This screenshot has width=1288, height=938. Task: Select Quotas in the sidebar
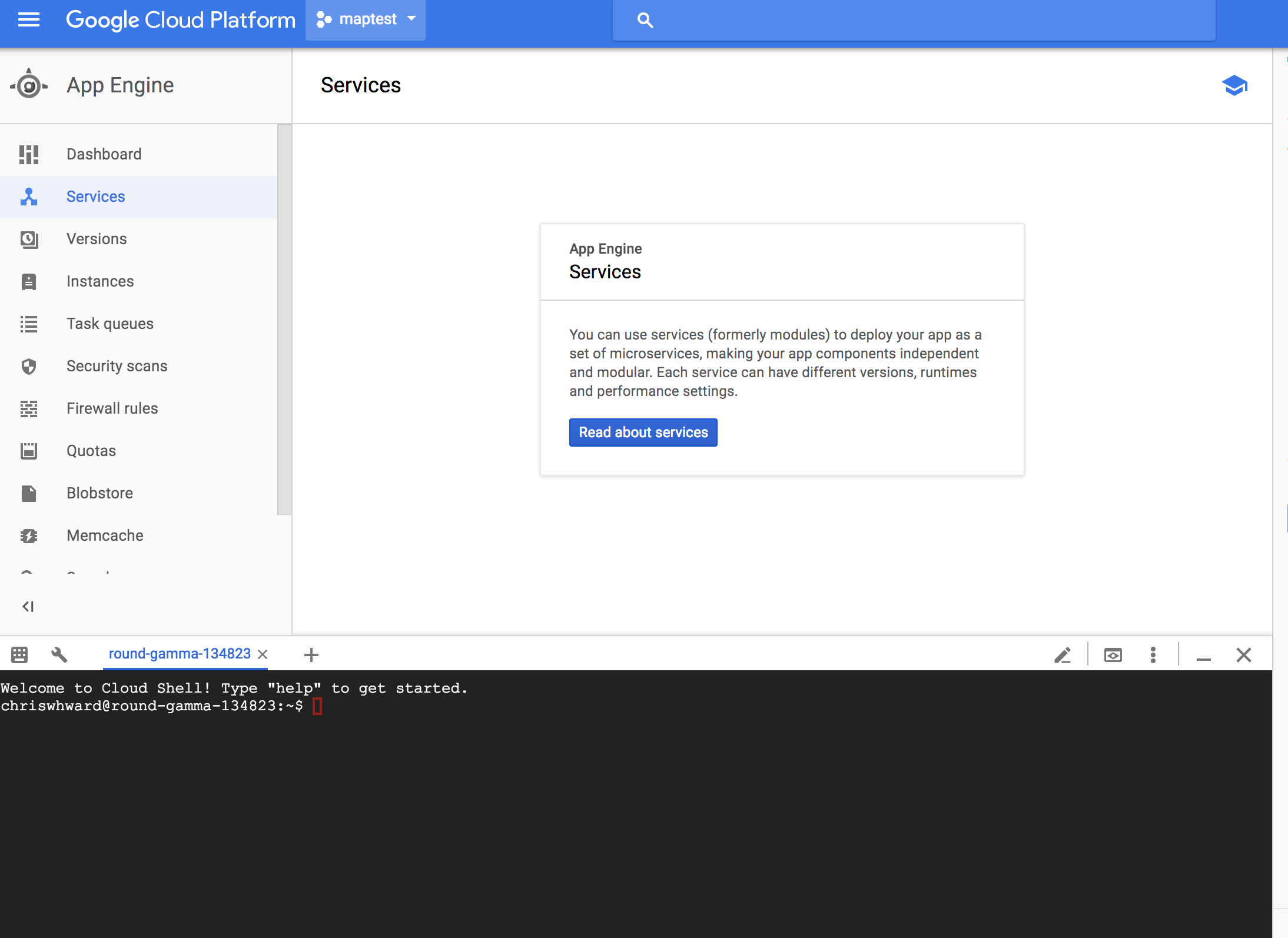[x=91, y=450]
